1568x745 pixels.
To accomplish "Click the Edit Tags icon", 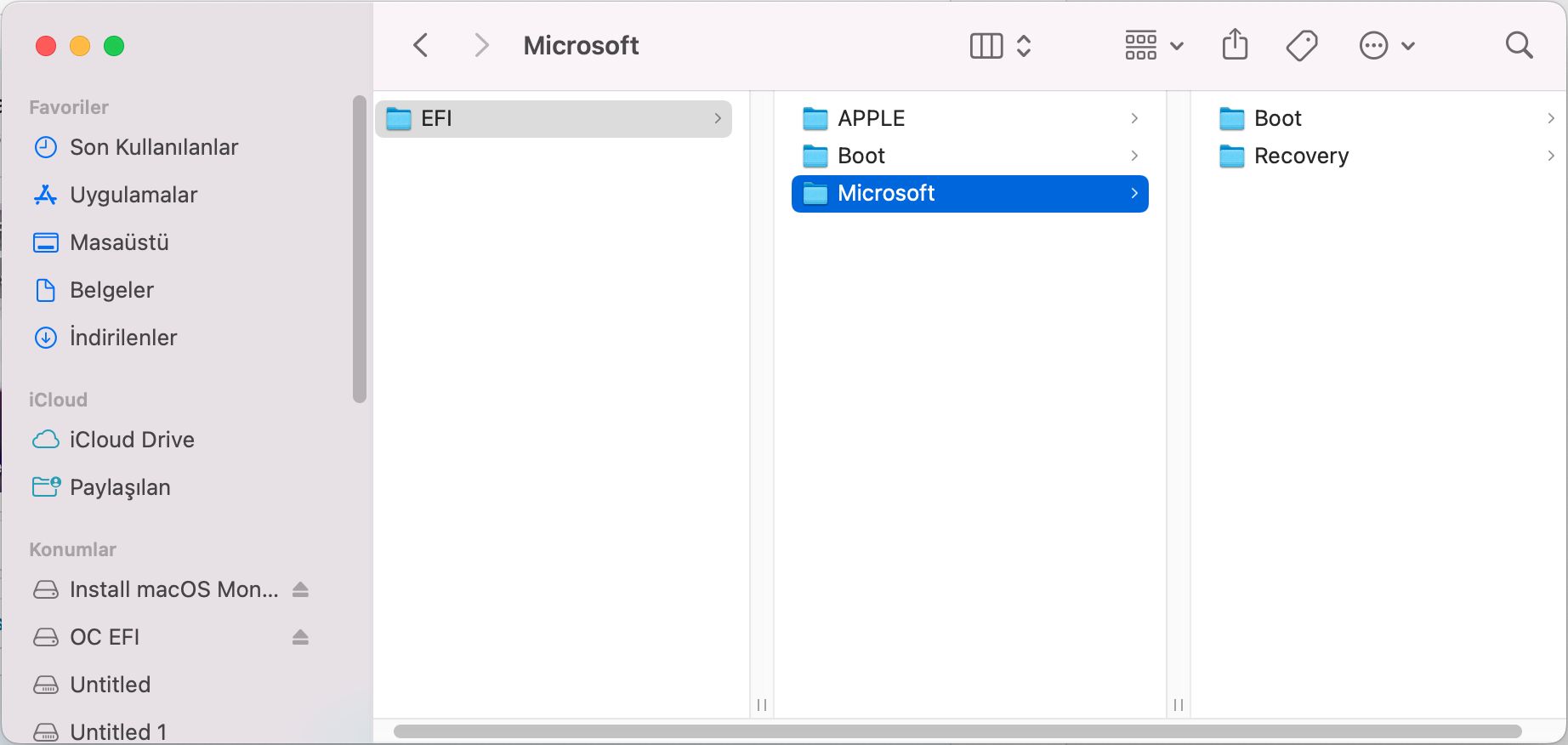I will coord(1302,45).
